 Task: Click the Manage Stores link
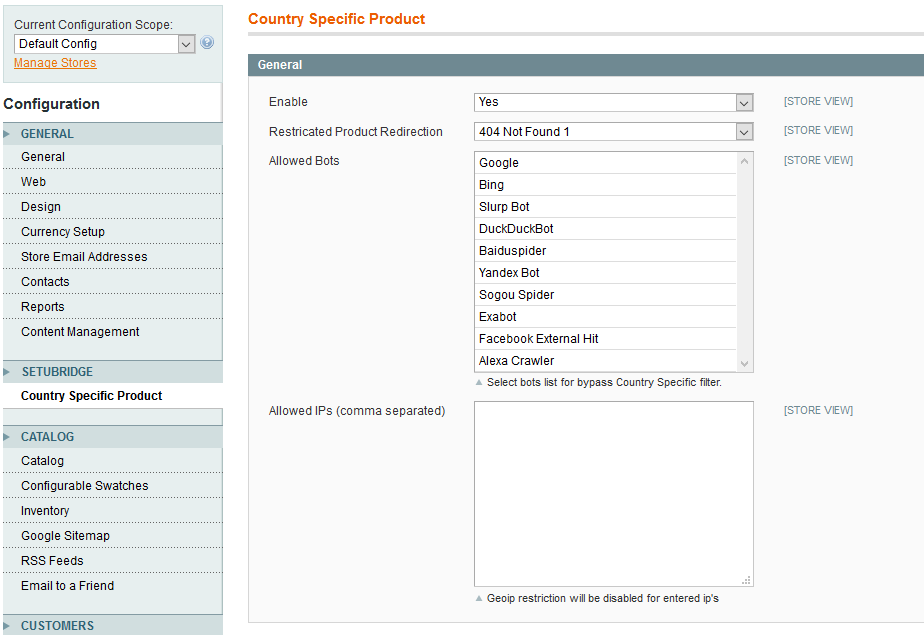pos(55,63)
